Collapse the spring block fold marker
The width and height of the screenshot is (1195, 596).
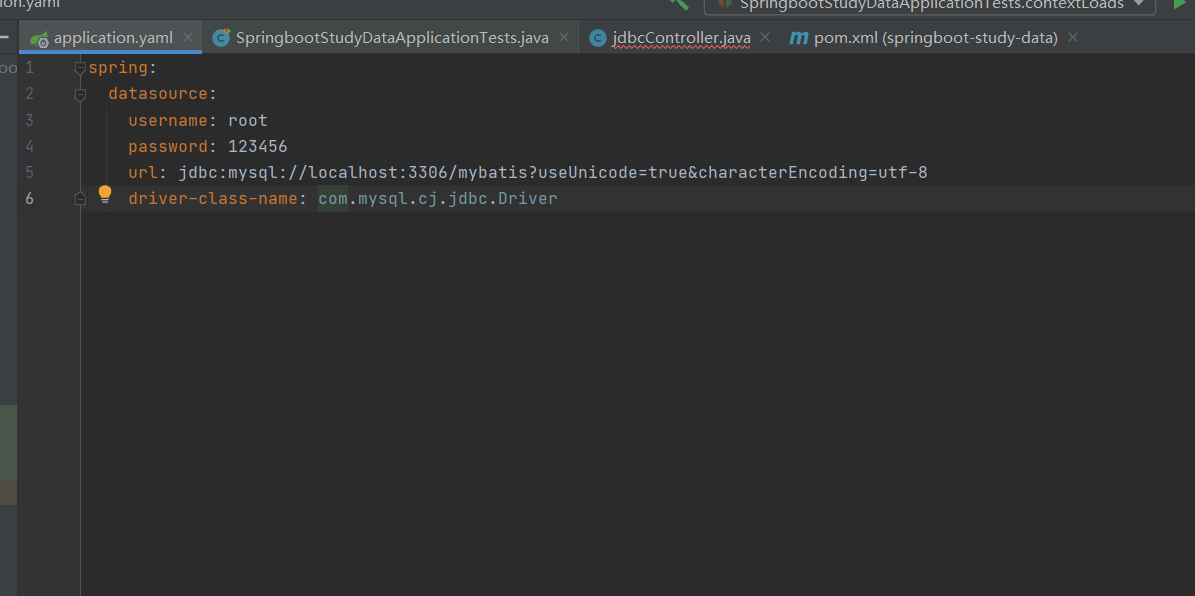coord(80,69)
